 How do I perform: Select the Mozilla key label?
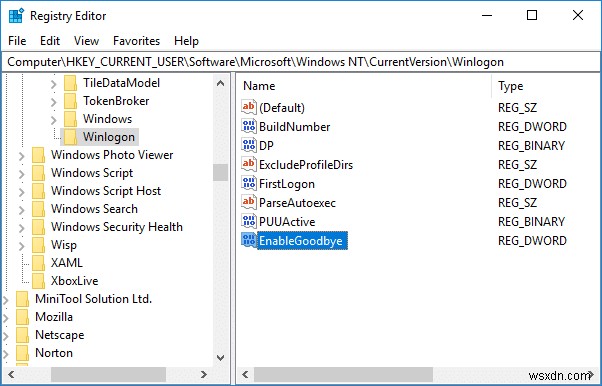54,317
